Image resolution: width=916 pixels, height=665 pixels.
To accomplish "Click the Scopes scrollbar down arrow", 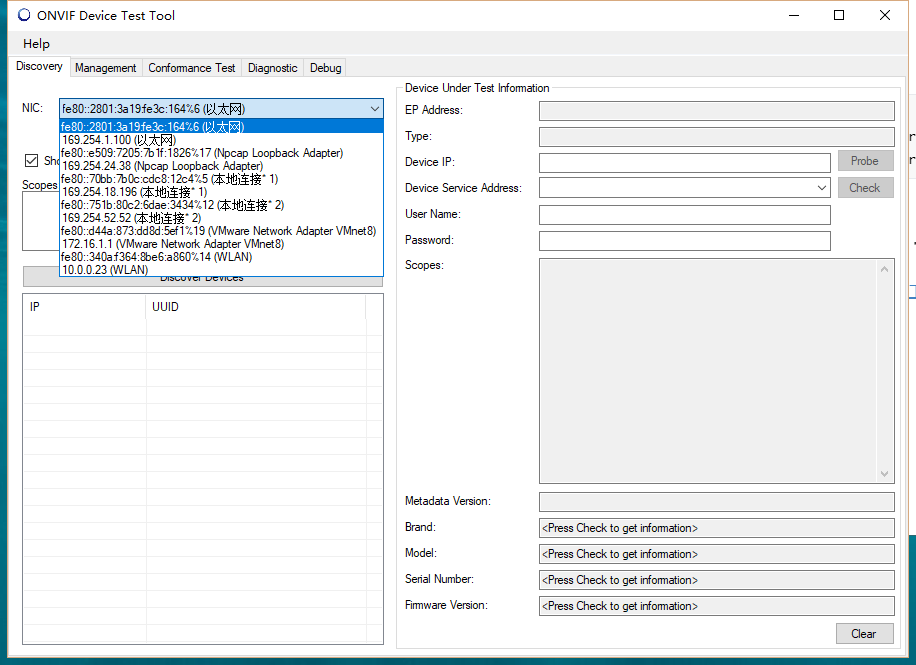I will pos(884,474).
